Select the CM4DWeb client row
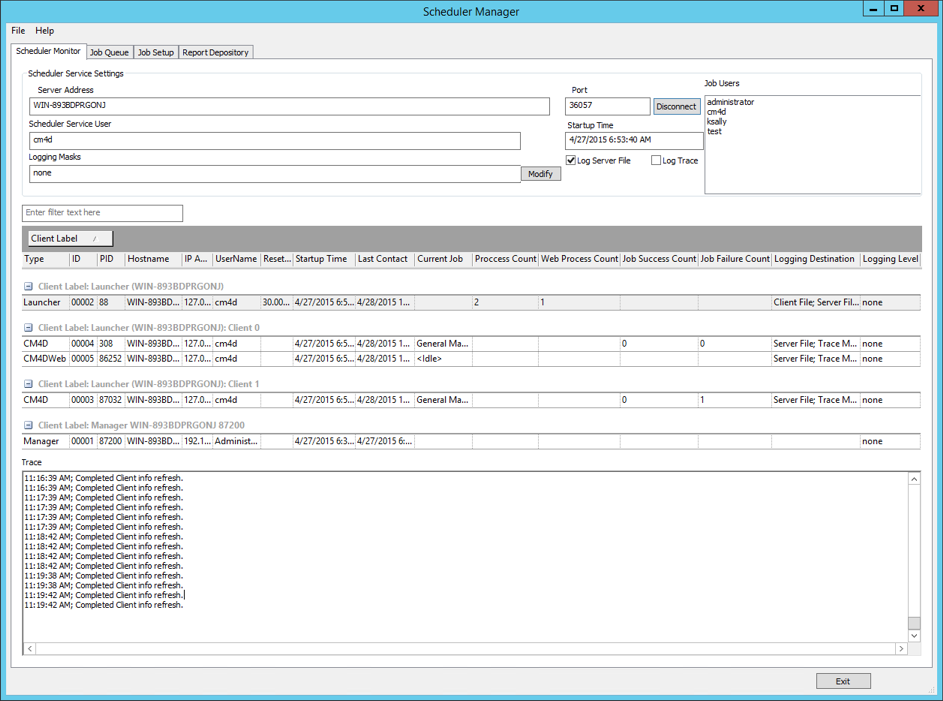The image size is (943, 701). coord(45,359)
